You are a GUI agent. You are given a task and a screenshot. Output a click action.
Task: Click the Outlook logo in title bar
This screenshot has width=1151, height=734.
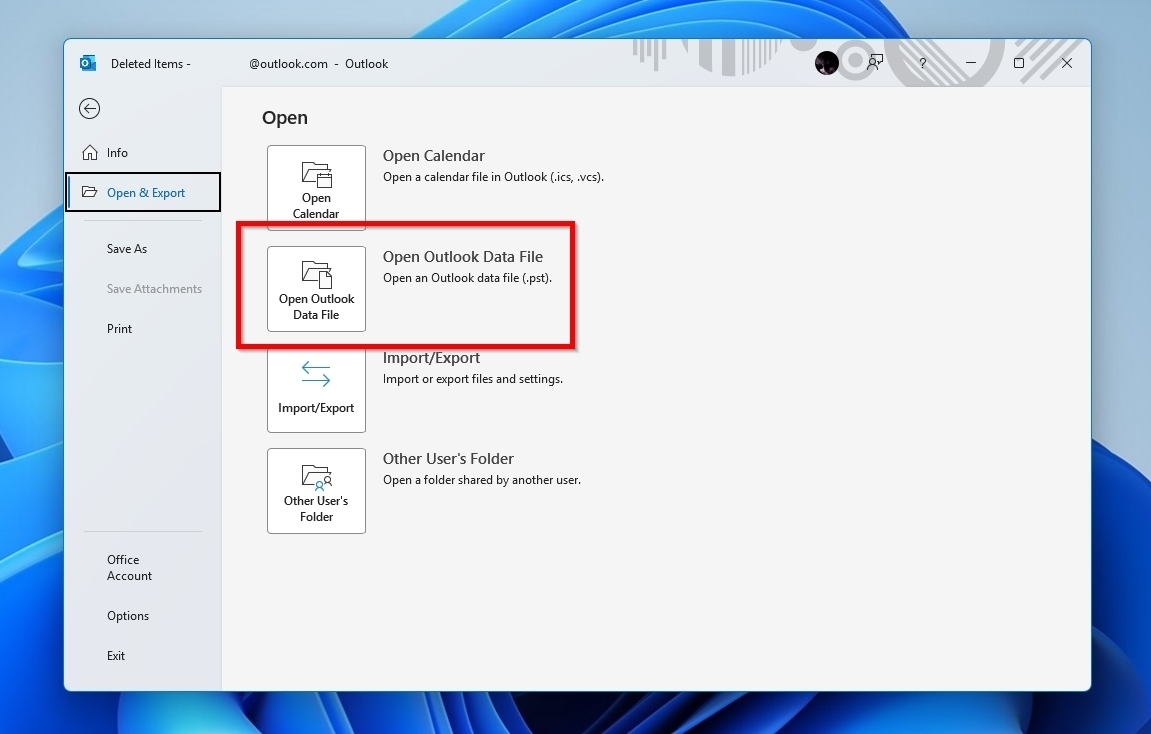click(x=87, y=63)
